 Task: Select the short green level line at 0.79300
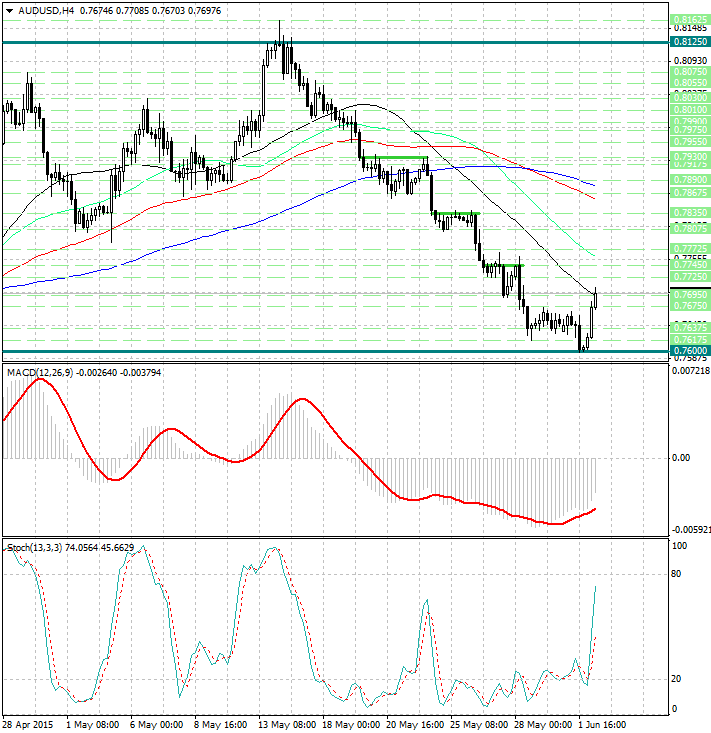click(x=395, y=158)
